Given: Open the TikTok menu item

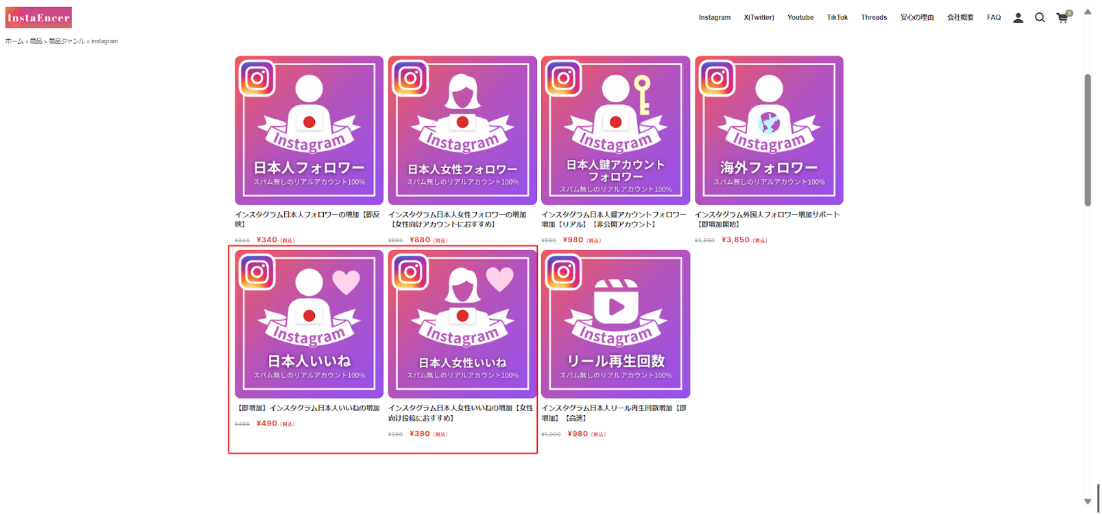Looking at the screenshot, I should 837,18.
